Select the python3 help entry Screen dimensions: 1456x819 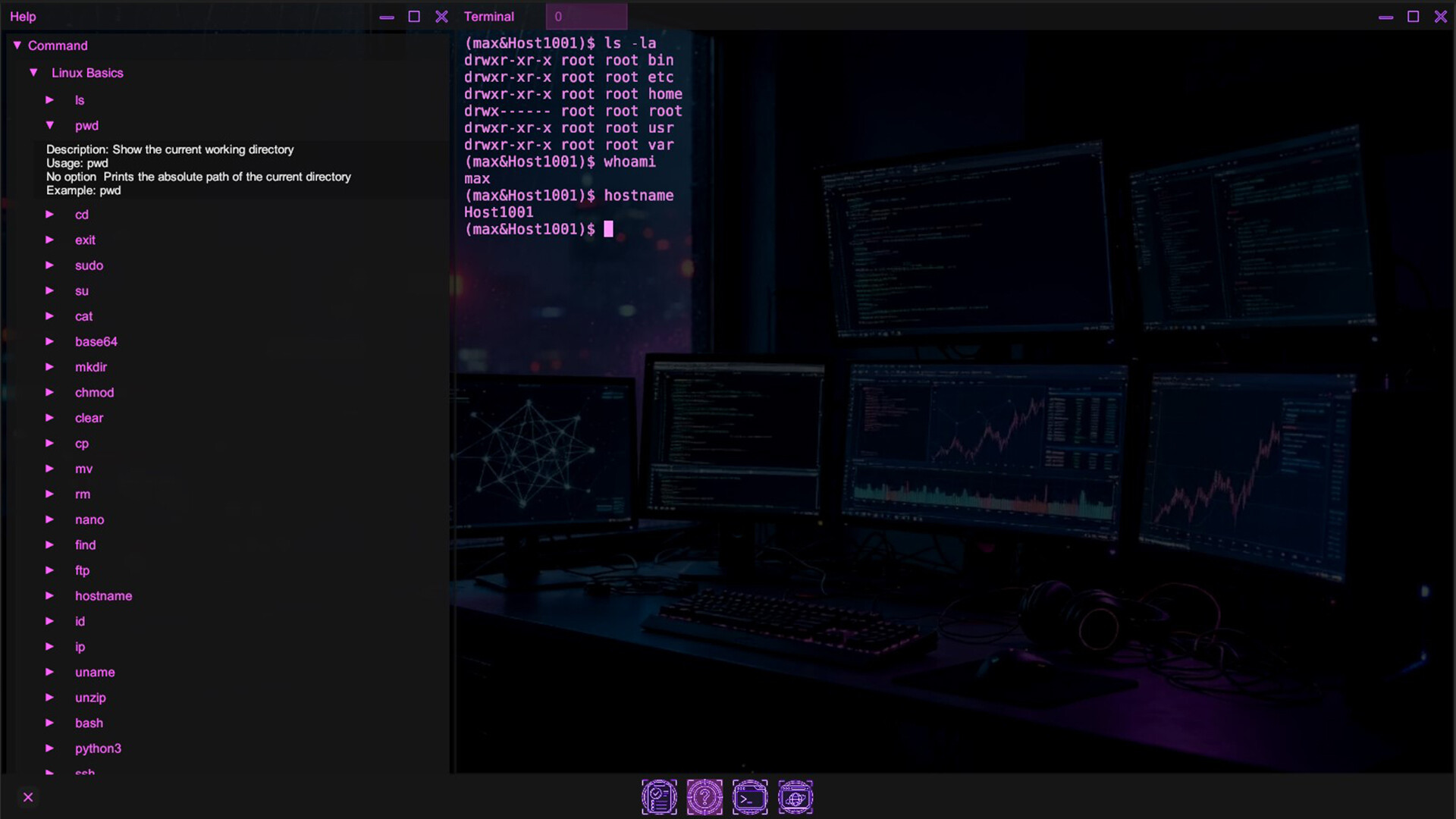(x=98, y=748)
